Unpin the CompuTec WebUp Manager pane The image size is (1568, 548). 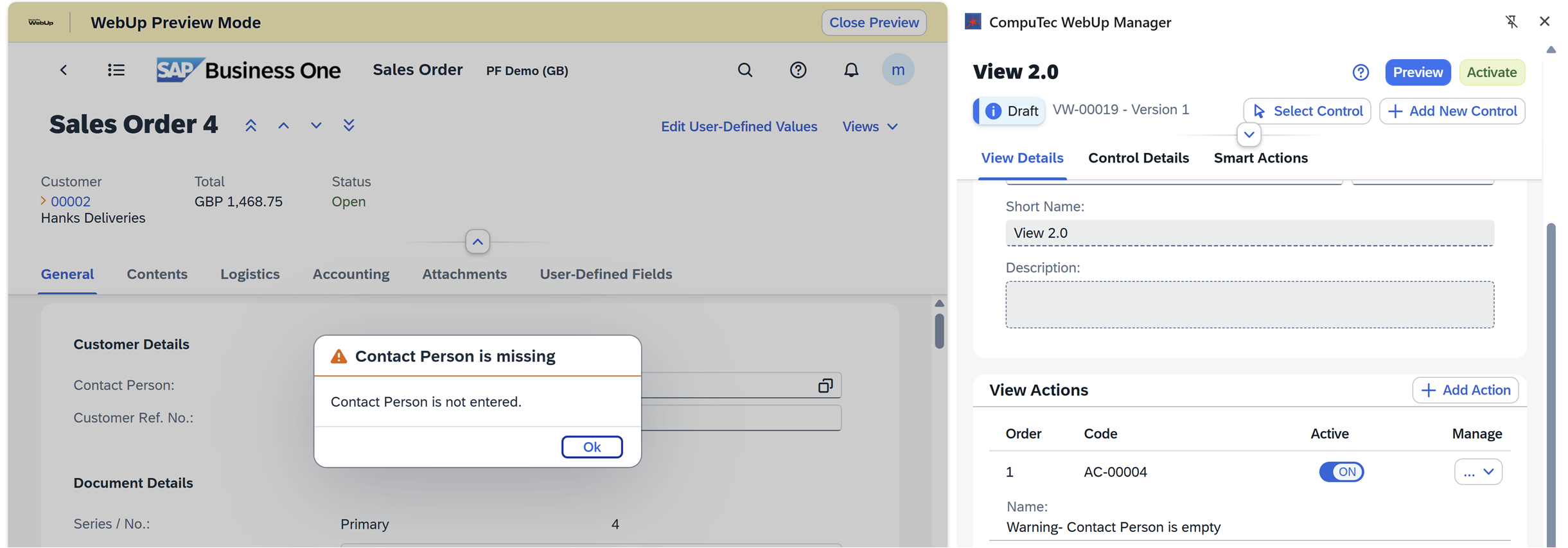point(1511,22)
